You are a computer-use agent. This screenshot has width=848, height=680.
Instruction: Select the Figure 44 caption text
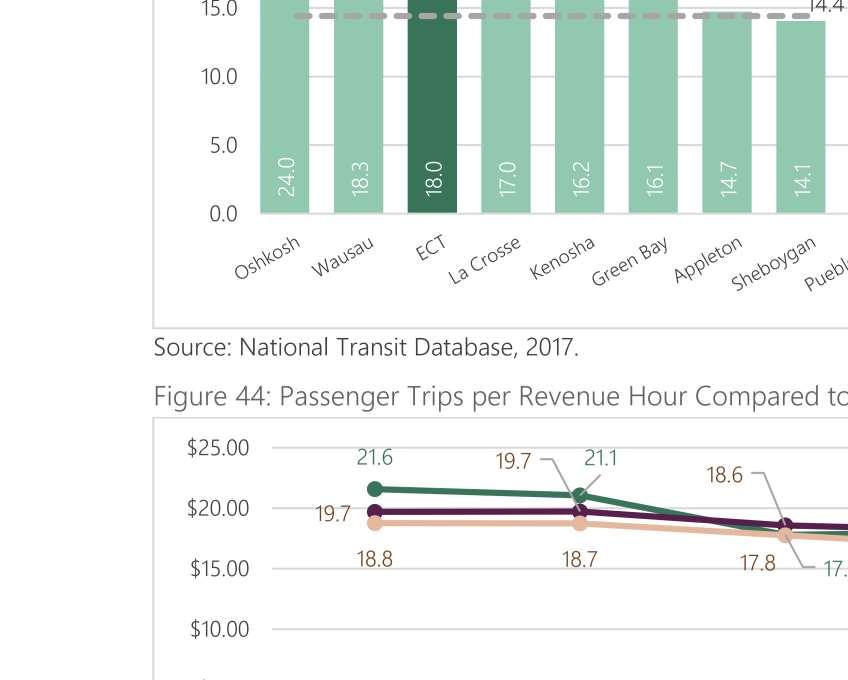(x=500, y=397)
